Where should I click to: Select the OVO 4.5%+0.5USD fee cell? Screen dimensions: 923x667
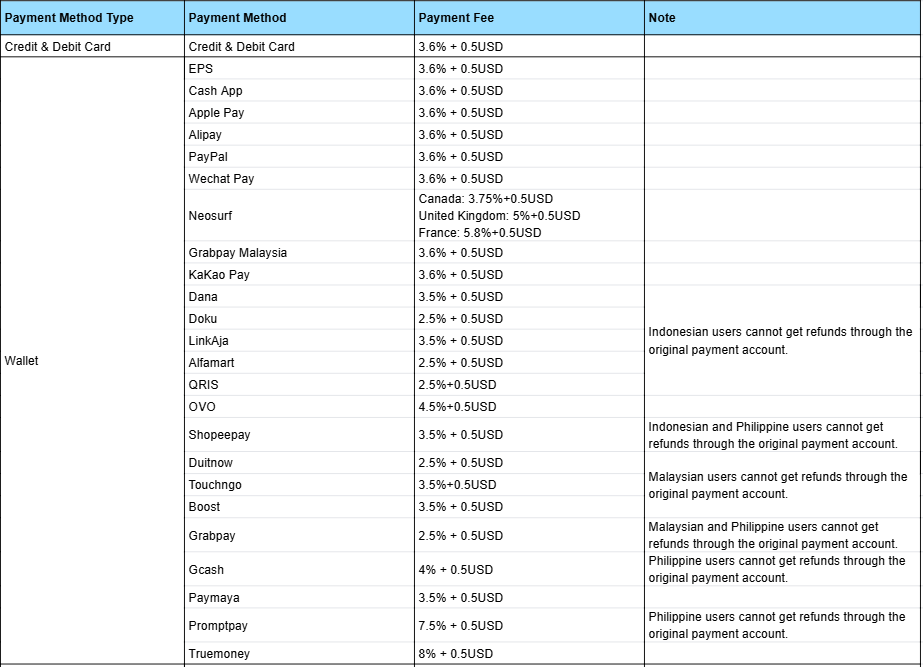tap(457, 407)
